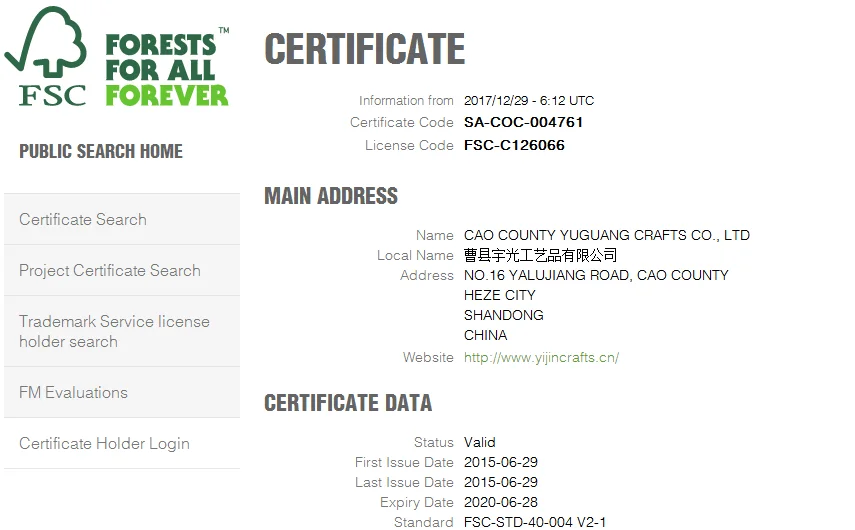The image size is (855, 530).
Task: Visit the yijincrafts.cn website link
Action: tap(541, 358)
